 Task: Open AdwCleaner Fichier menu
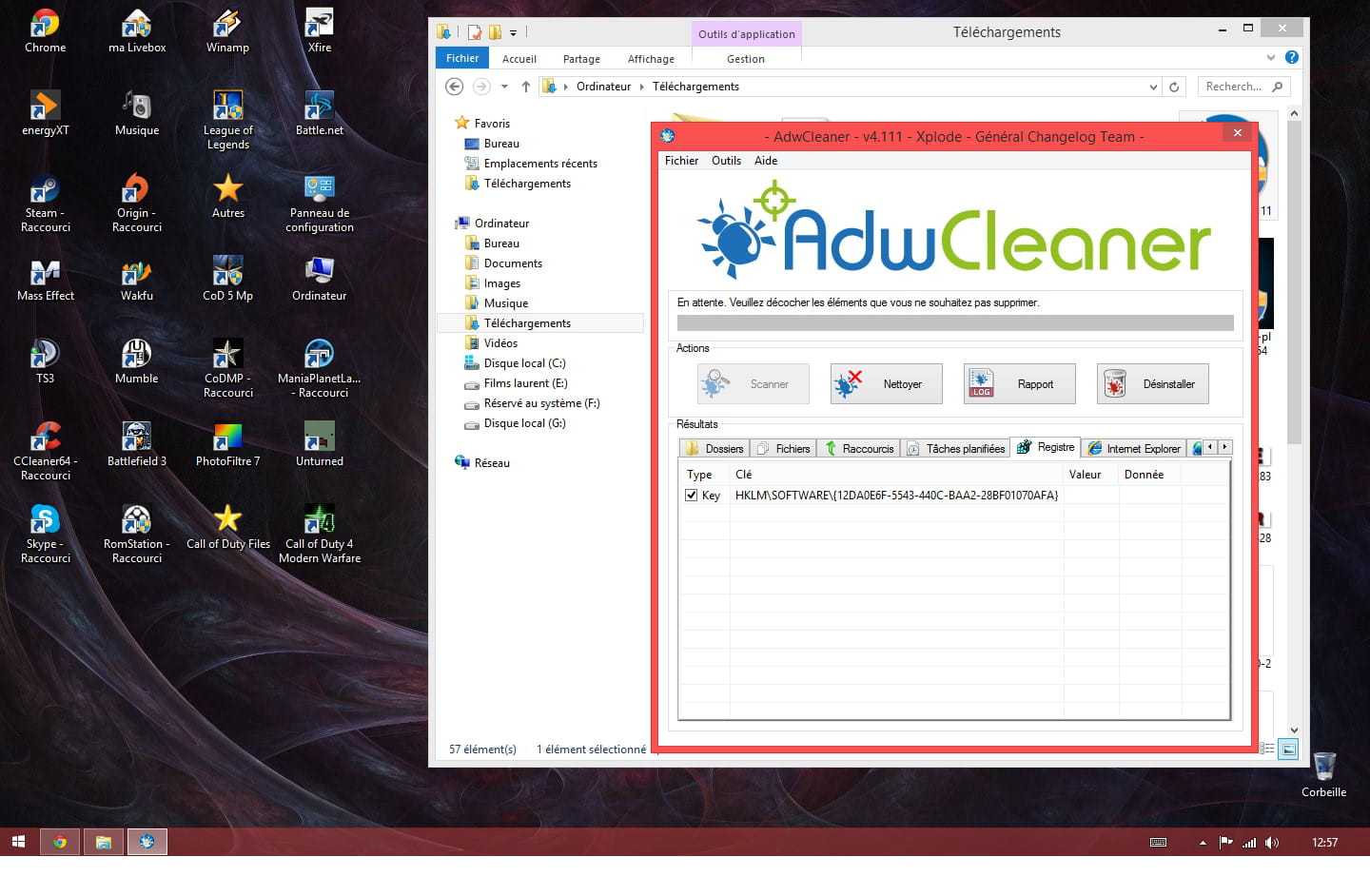click(681, 161)
